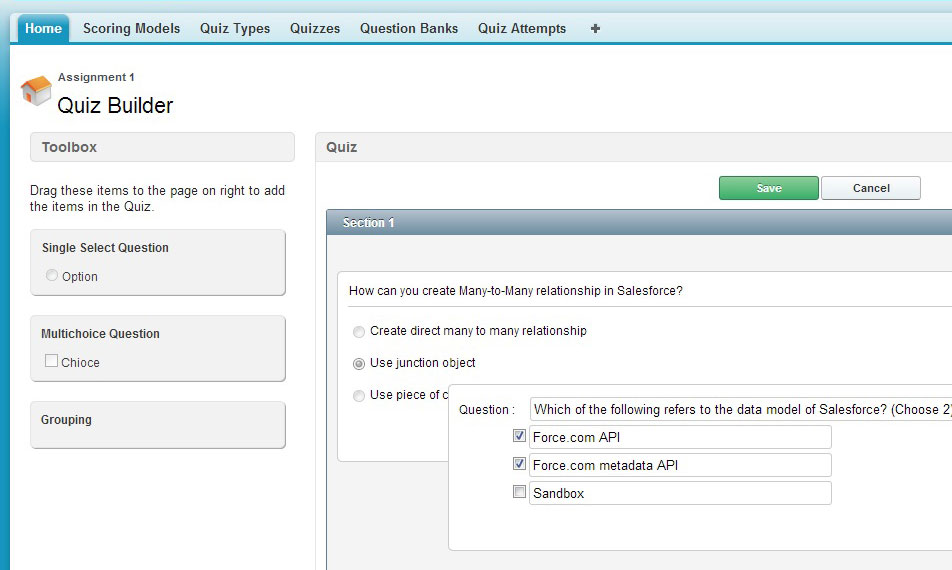Viewport: 952px width, 570px height.
Task: Open the Question Banks tab
Action: tap(409, 29)
